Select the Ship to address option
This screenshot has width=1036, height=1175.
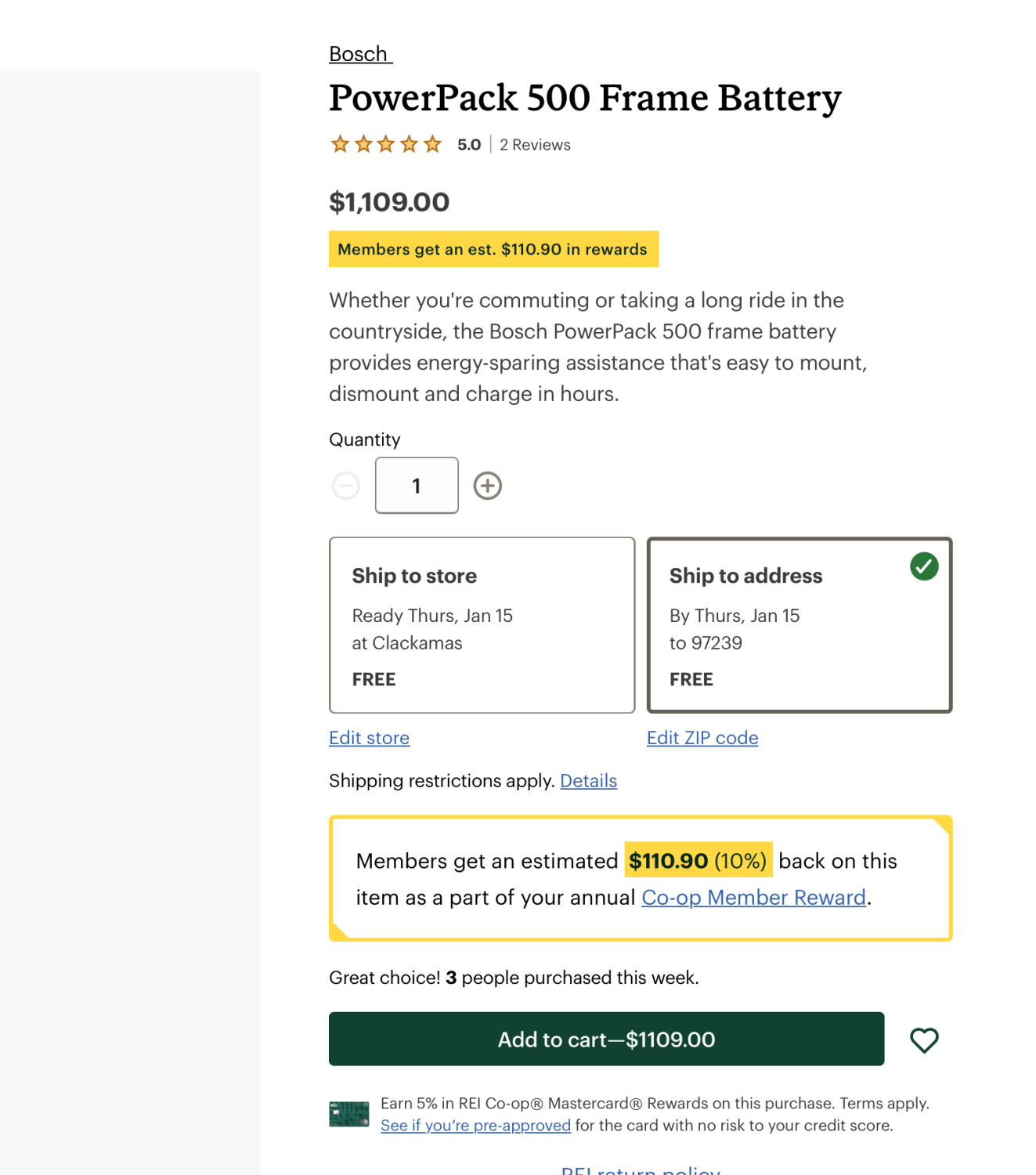pyautogui.click(x=799, y=624)
